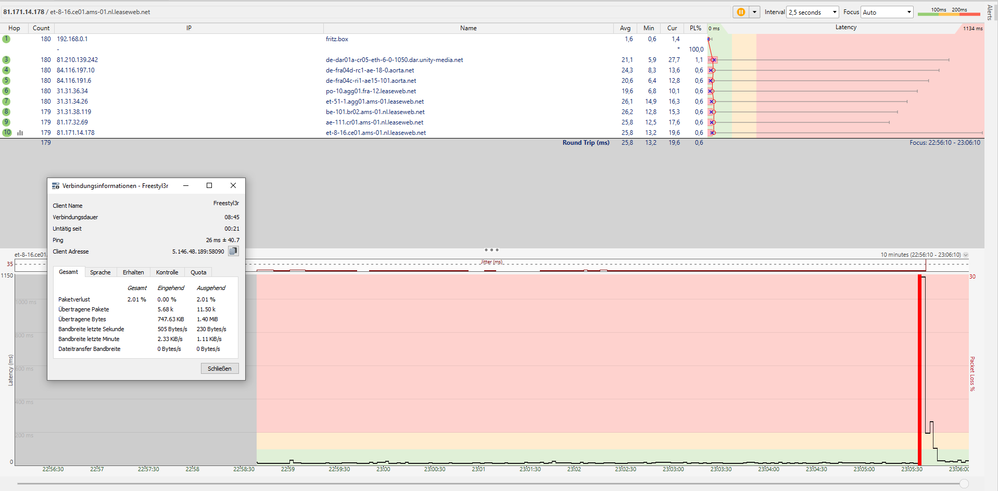Click hostname ae-111.cr01.ams-01.nl.leaseweb.net
Image resolution: width=998 pixels, height=491 pixels.
coord(375,122)
